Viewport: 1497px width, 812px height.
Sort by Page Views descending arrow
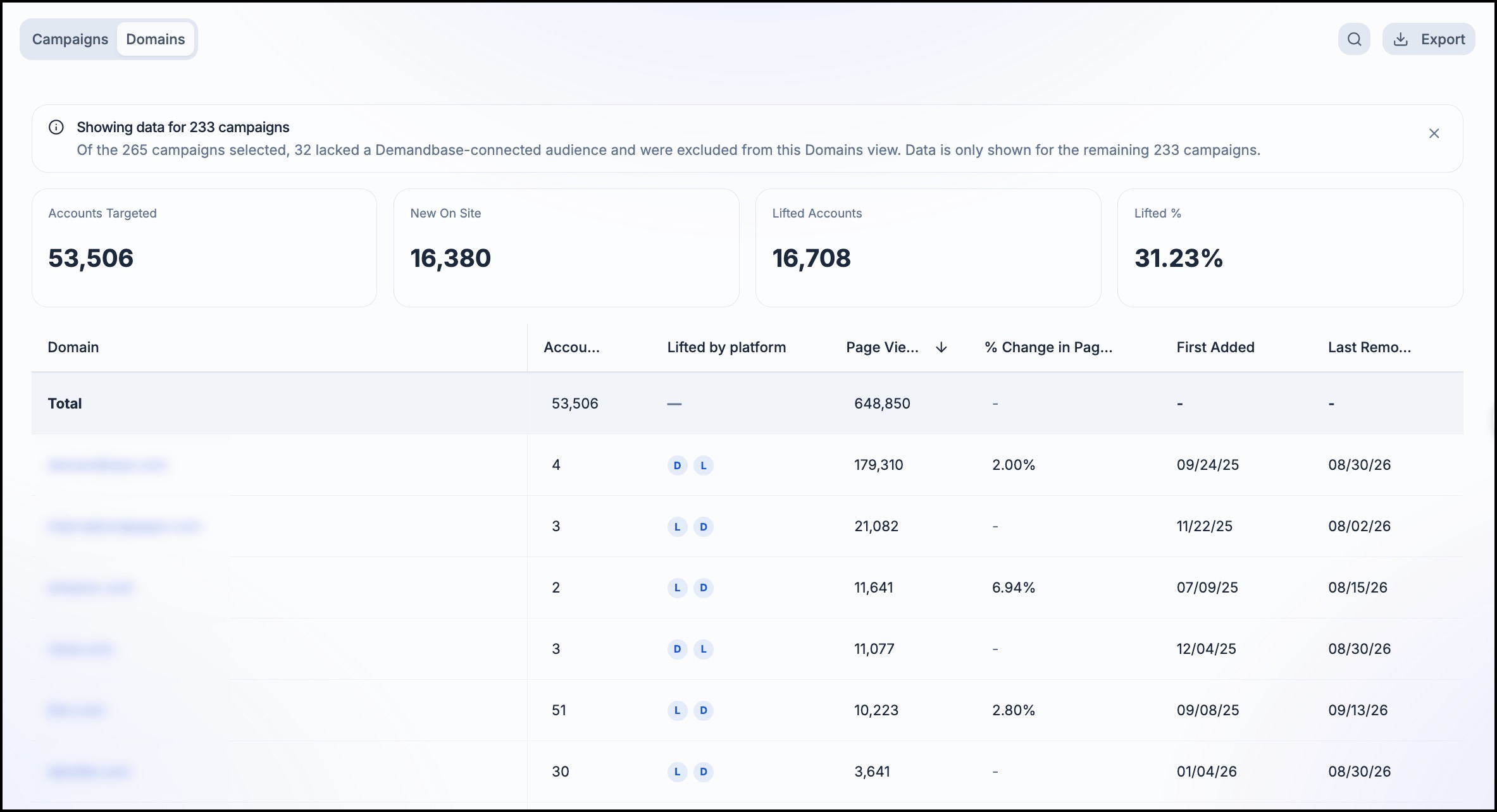coord(941,347)
